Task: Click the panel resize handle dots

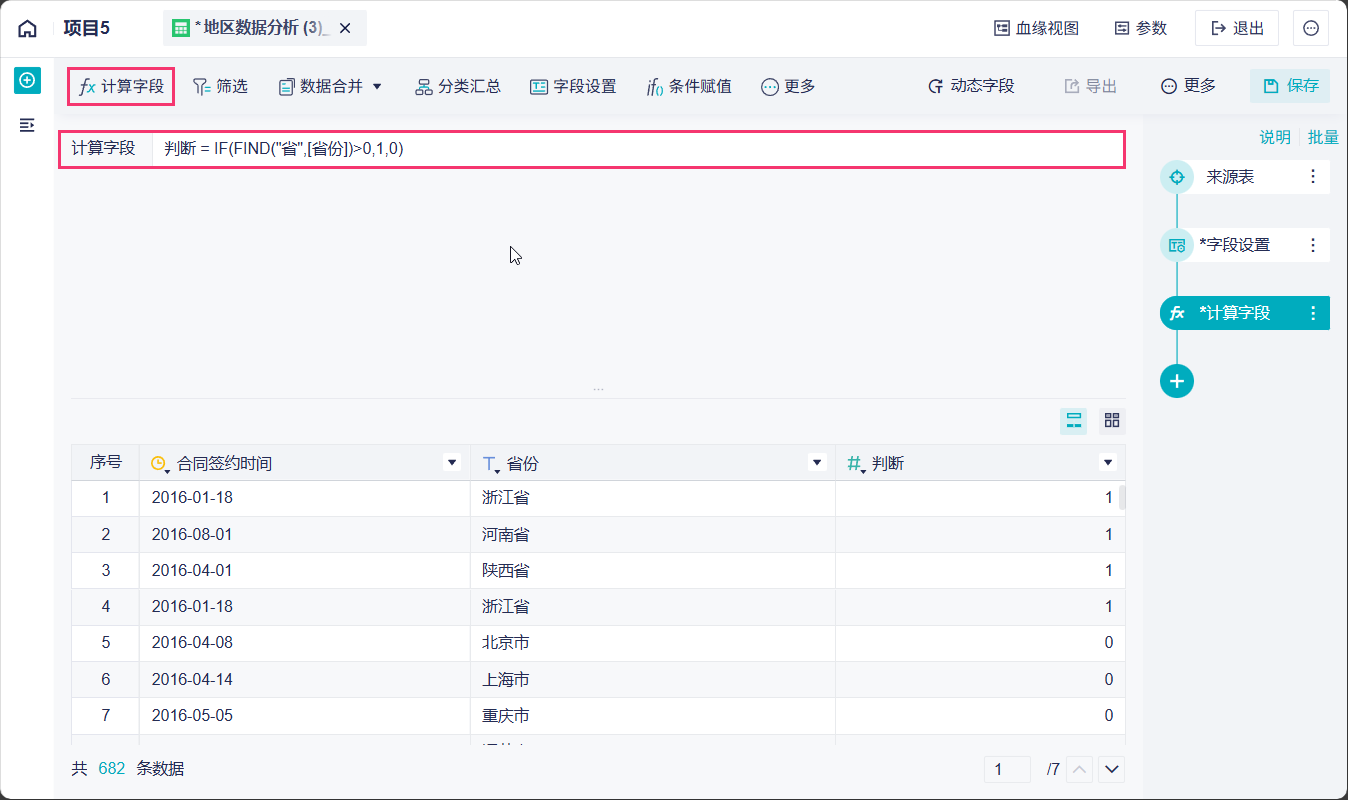Action: pyautogui.click(x=598, y=388)
